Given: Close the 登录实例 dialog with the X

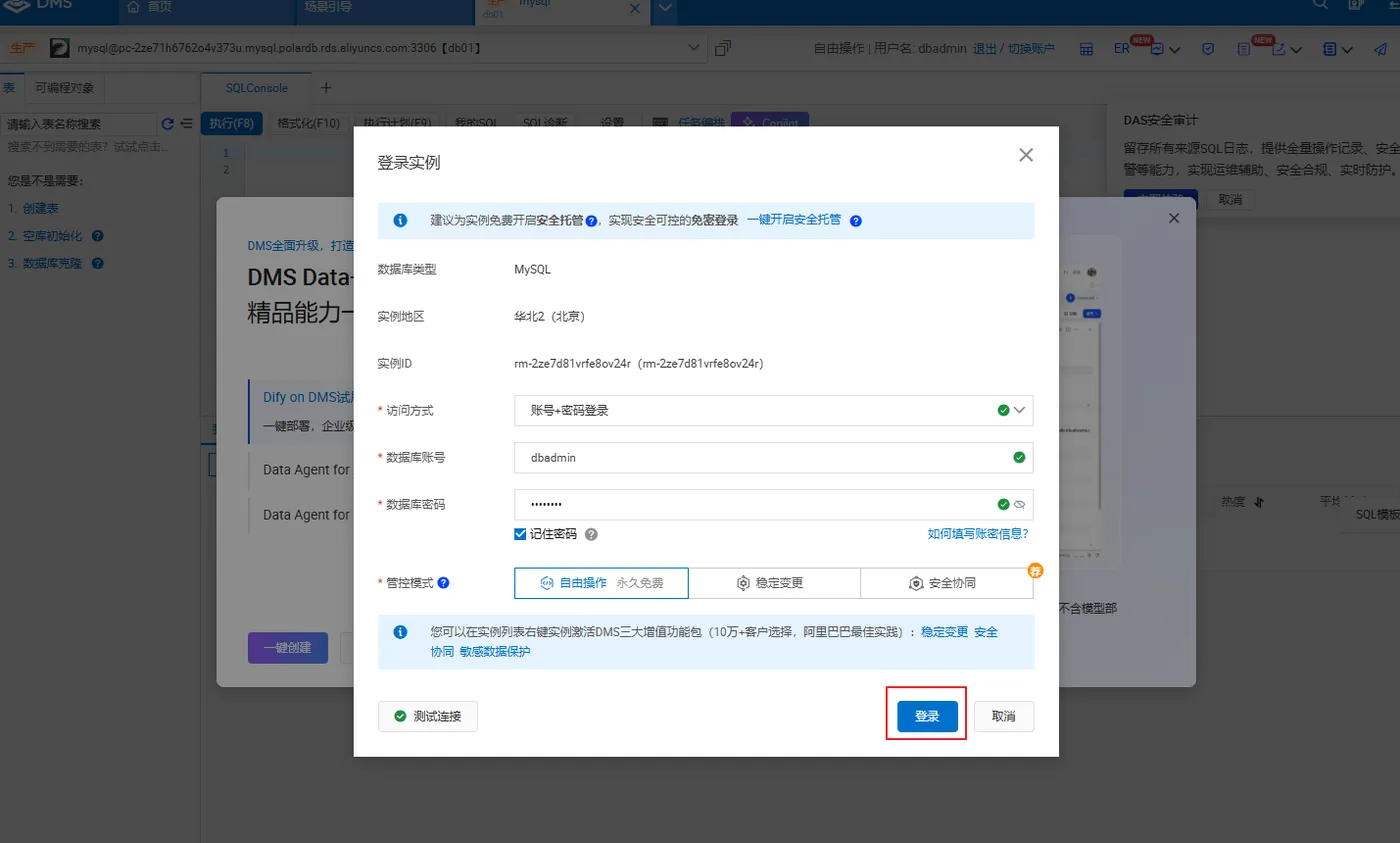Looking at the screenshot, I should (1025, 155).
